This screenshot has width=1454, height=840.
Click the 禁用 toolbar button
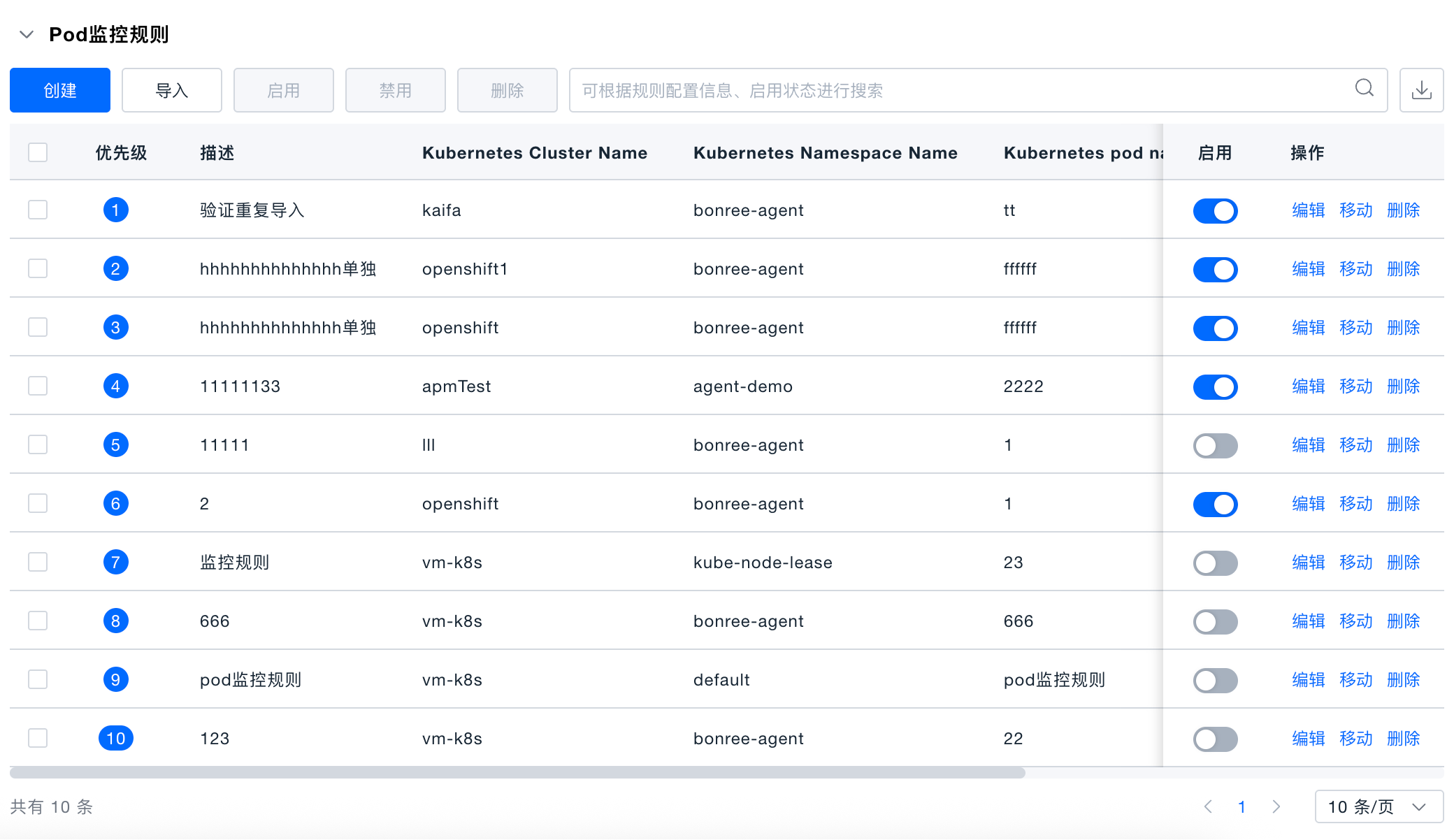pos(396,90)
